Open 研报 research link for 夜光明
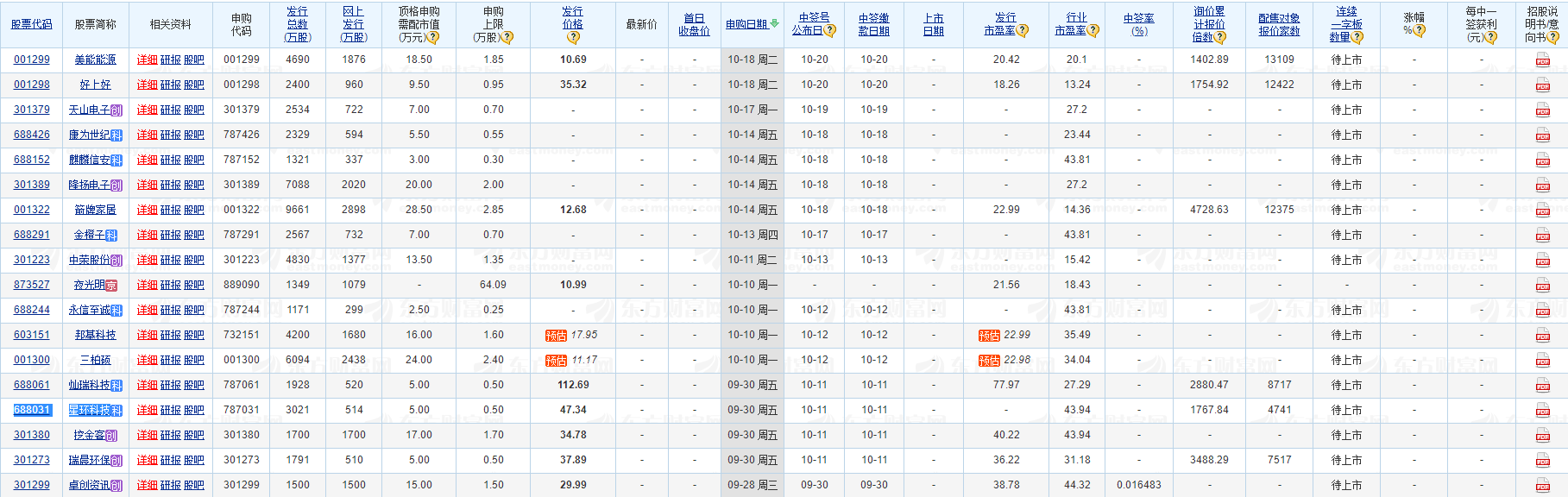Viewport: 1568px width, 497px height. (x=170, y=286)
